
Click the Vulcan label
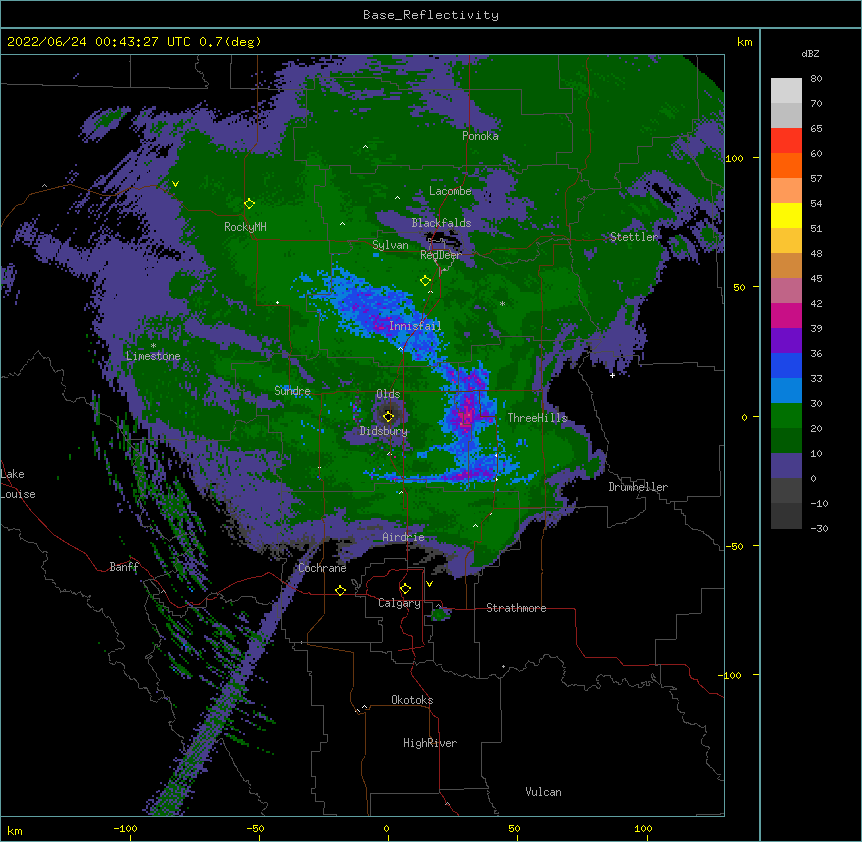543,792
